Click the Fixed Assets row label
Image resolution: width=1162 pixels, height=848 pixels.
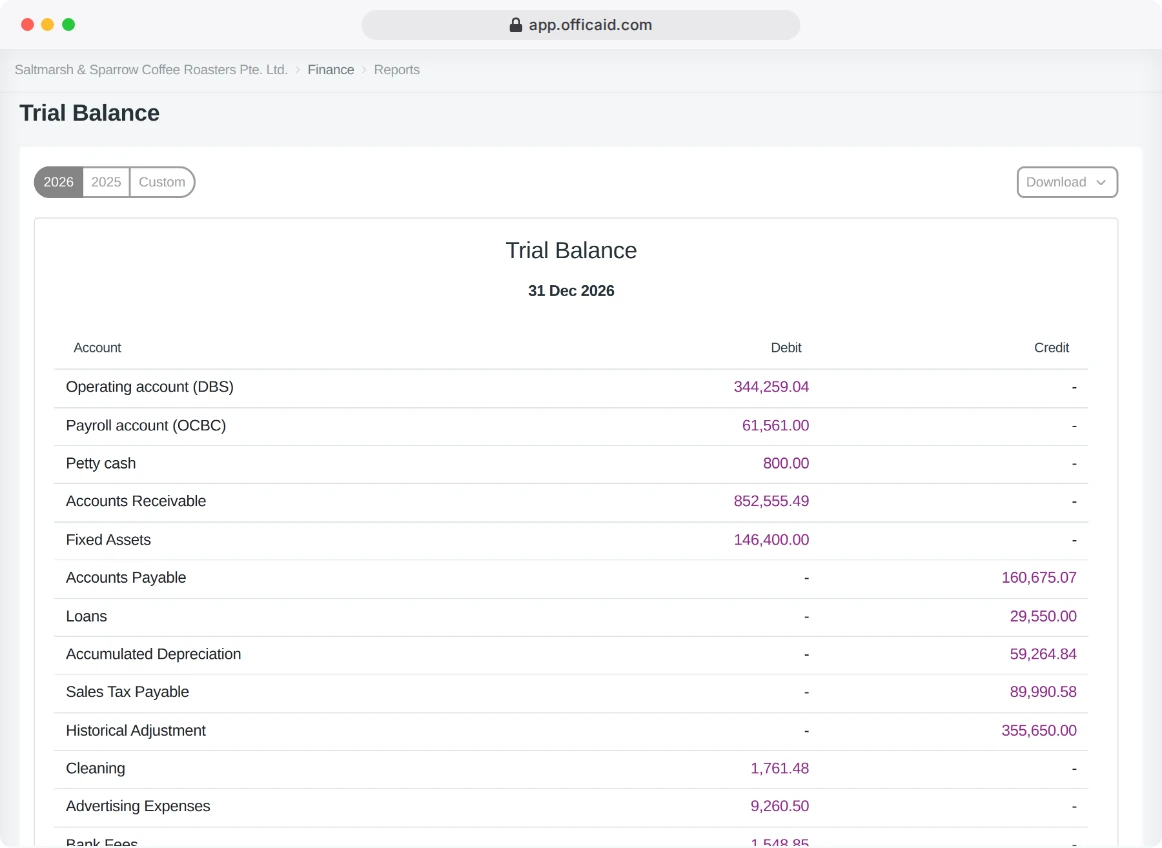point(108,540)
